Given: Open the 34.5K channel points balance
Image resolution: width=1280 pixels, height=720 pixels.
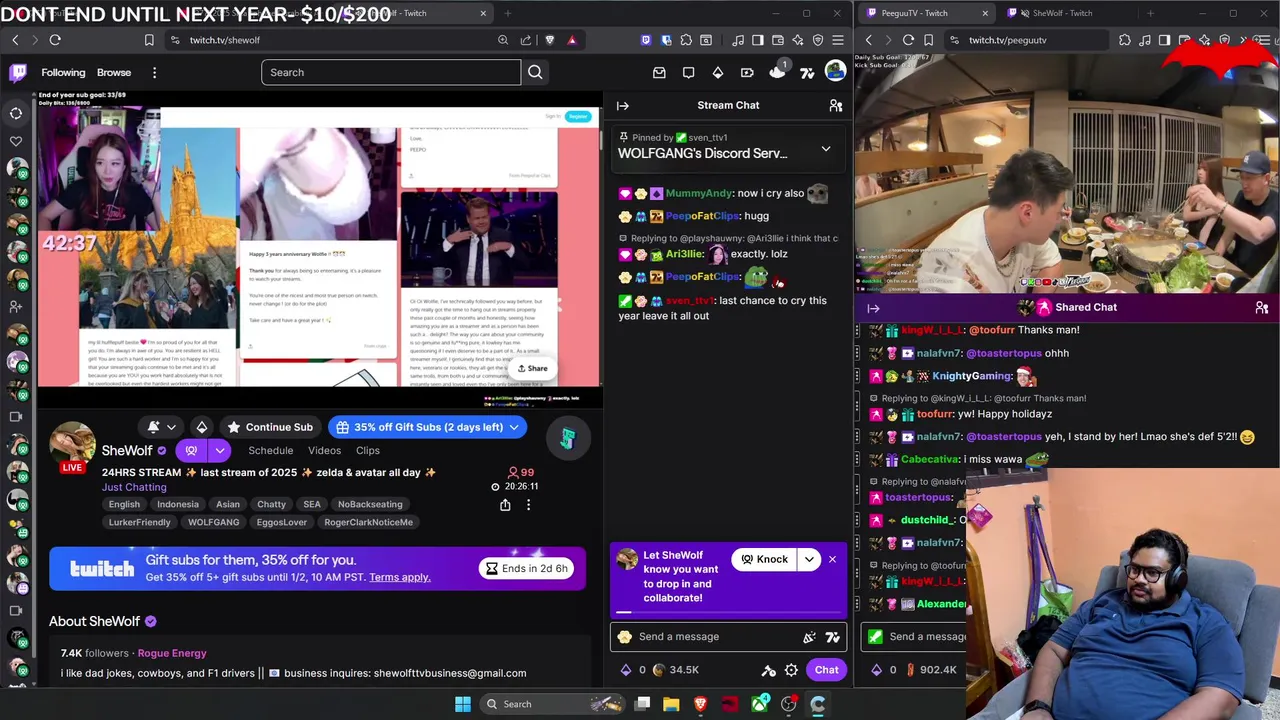Looking at the screenshot, I should tap(676, 670).
